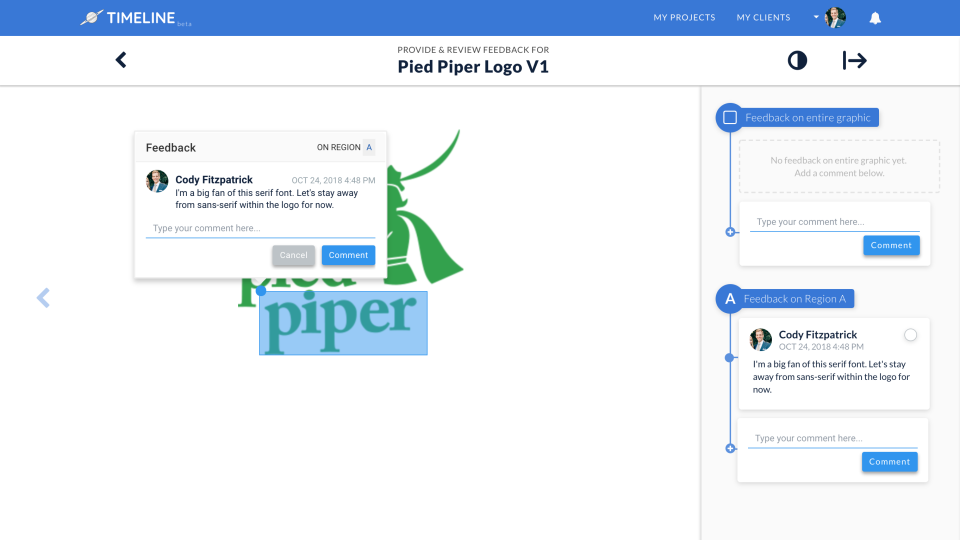Click the 'OCT 24, 2018 4:48 PM' timestamp in popup

point(333,181)
